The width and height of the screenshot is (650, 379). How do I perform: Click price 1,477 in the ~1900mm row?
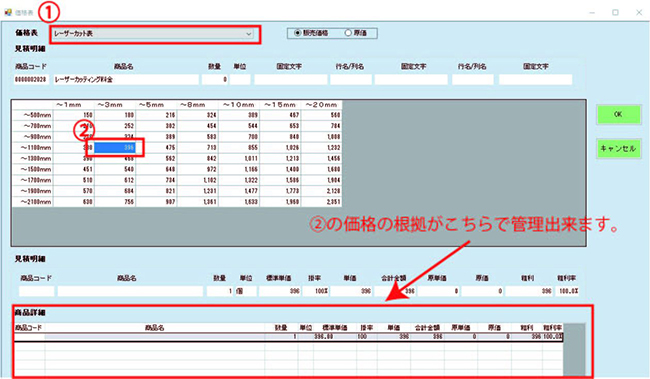coord(239,191)
